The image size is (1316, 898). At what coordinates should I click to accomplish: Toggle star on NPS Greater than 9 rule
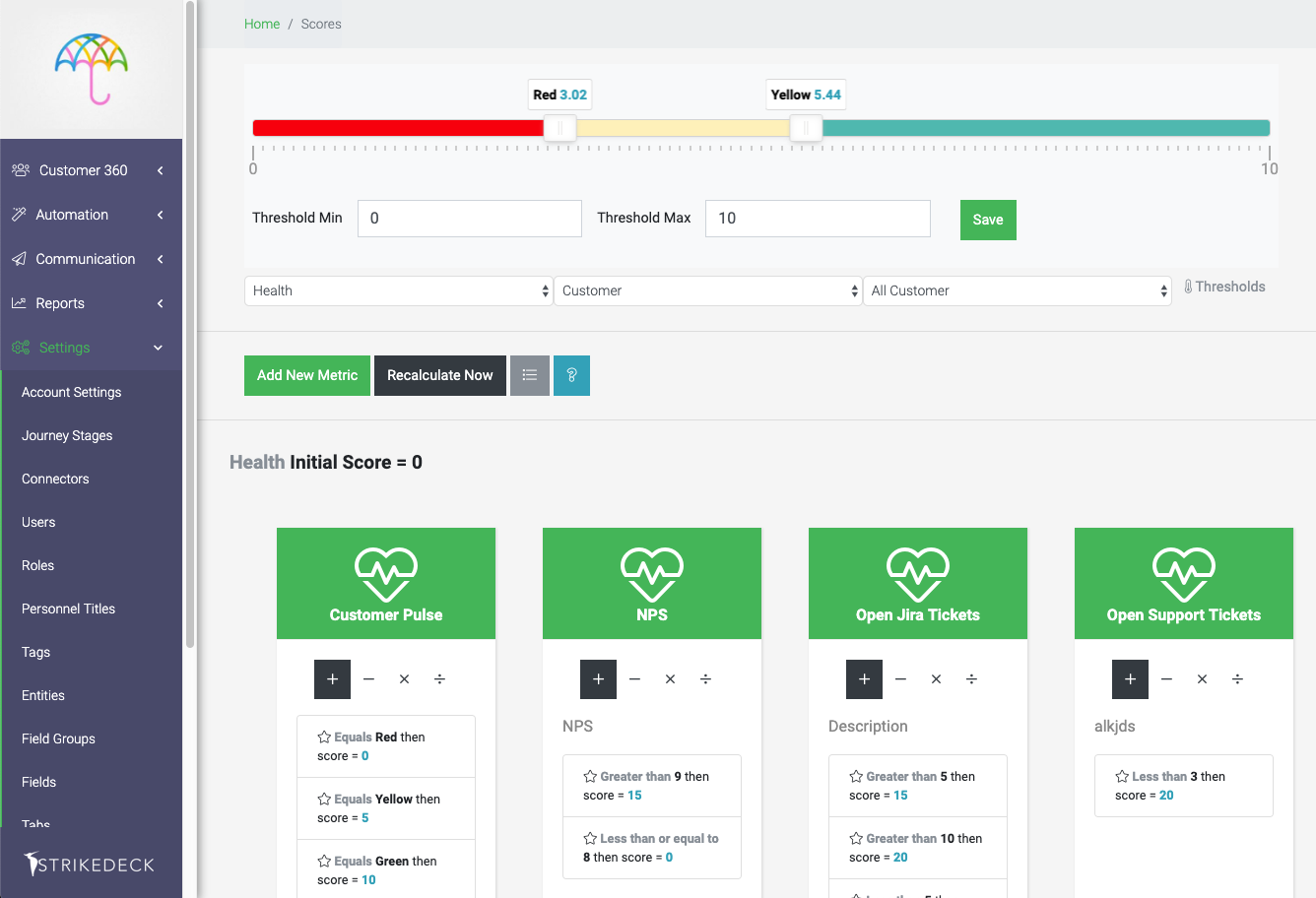point(590,776)
